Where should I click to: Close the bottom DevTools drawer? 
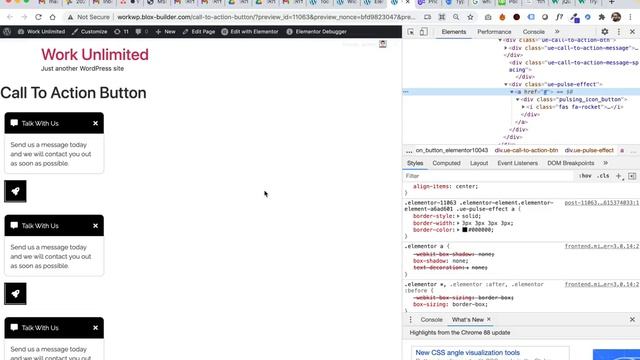coord(632,320)
